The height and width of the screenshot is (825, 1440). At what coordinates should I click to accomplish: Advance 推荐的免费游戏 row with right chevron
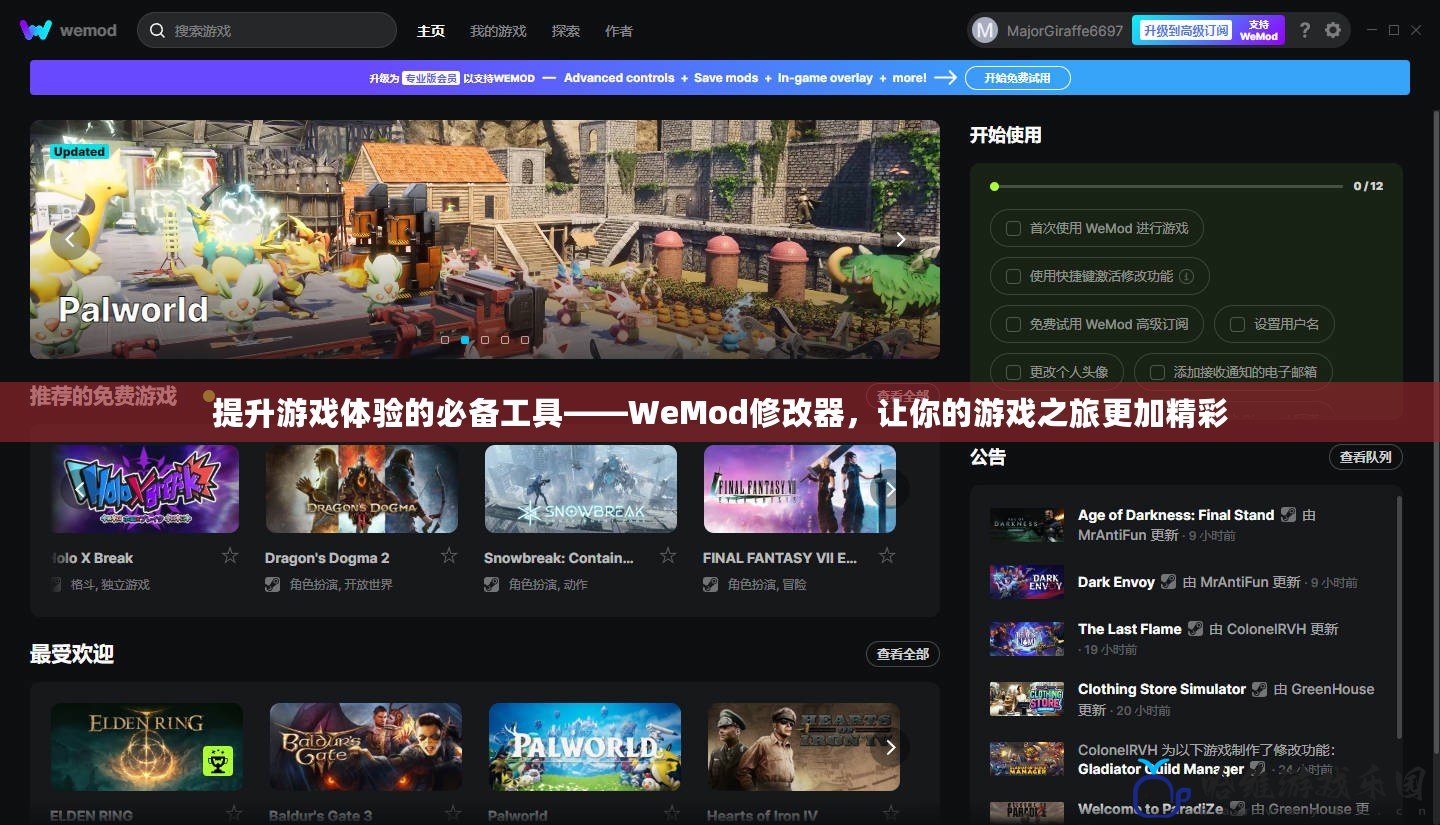point(890,490)
